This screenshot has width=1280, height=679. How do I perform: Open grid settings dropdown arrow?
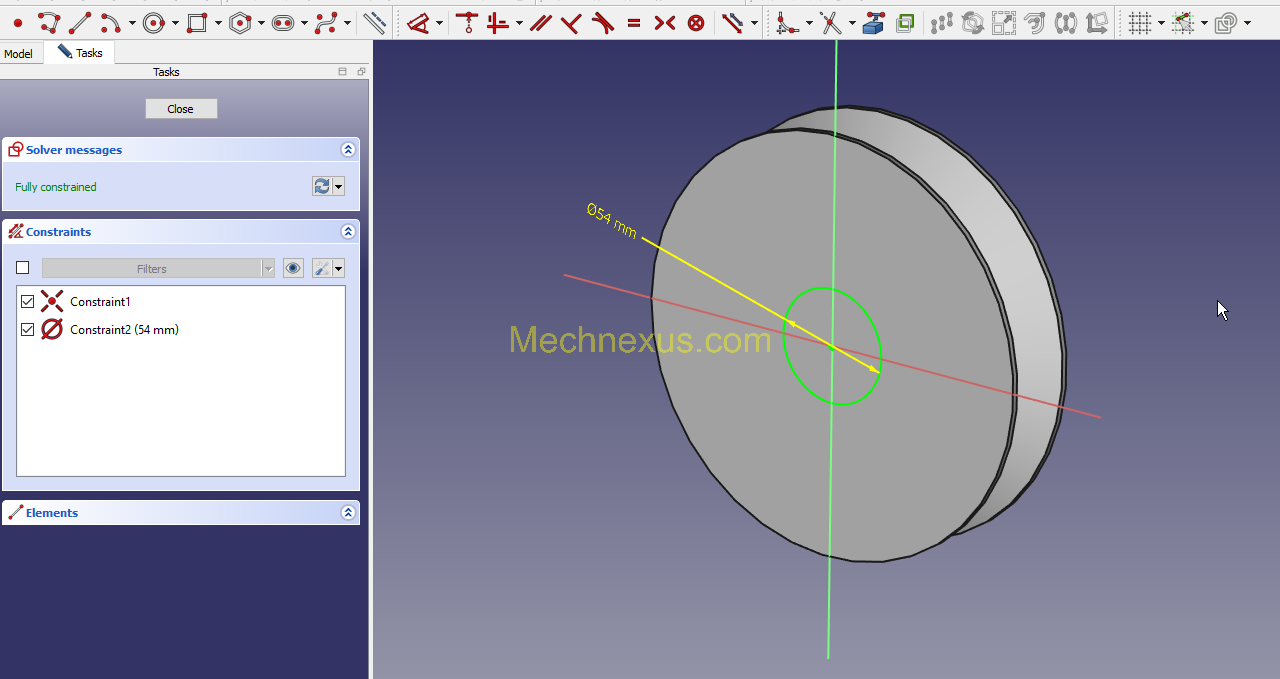click(x=1161, y=23)
